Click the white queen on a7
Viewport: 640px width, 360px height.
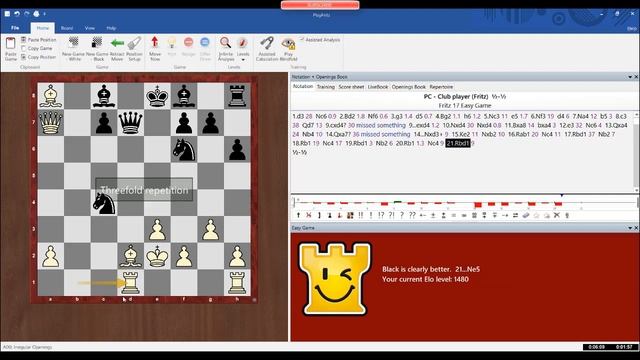(51, 123)
